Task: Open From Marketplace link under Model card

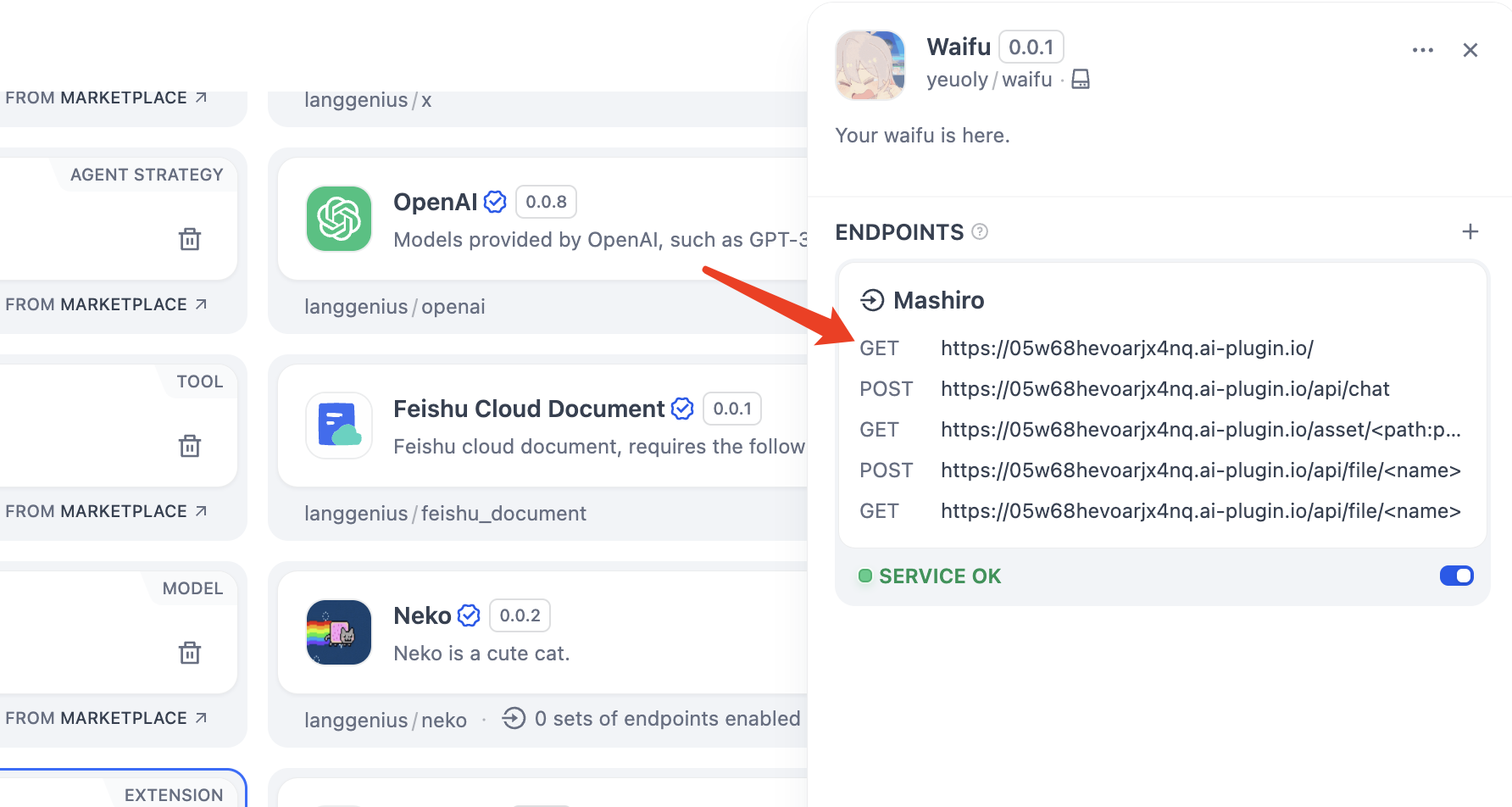Action: (x=106, y=718)
